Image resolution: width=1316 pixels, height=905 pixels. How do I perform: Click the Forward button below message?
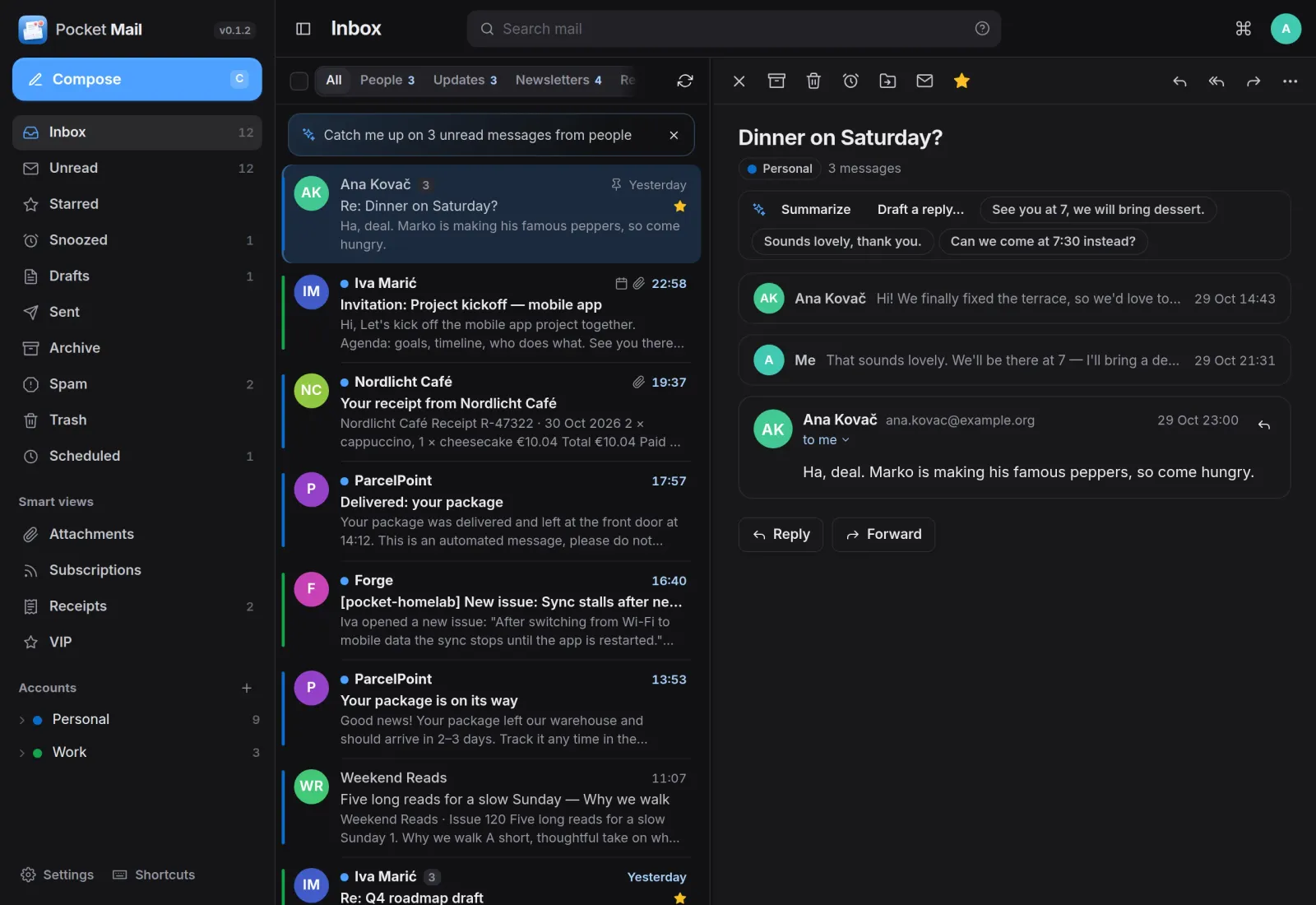883,535
